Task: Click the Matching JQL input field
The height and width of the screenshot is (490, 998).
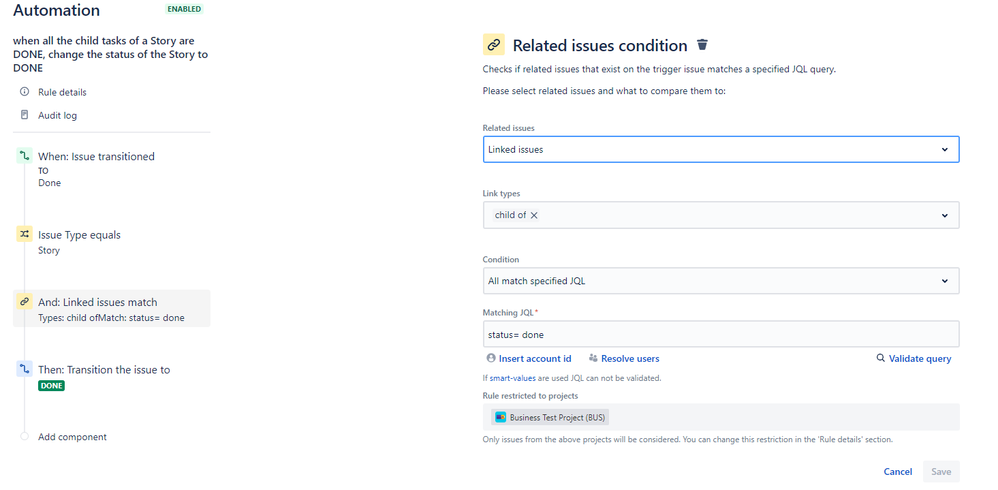Action: point(720,334)
